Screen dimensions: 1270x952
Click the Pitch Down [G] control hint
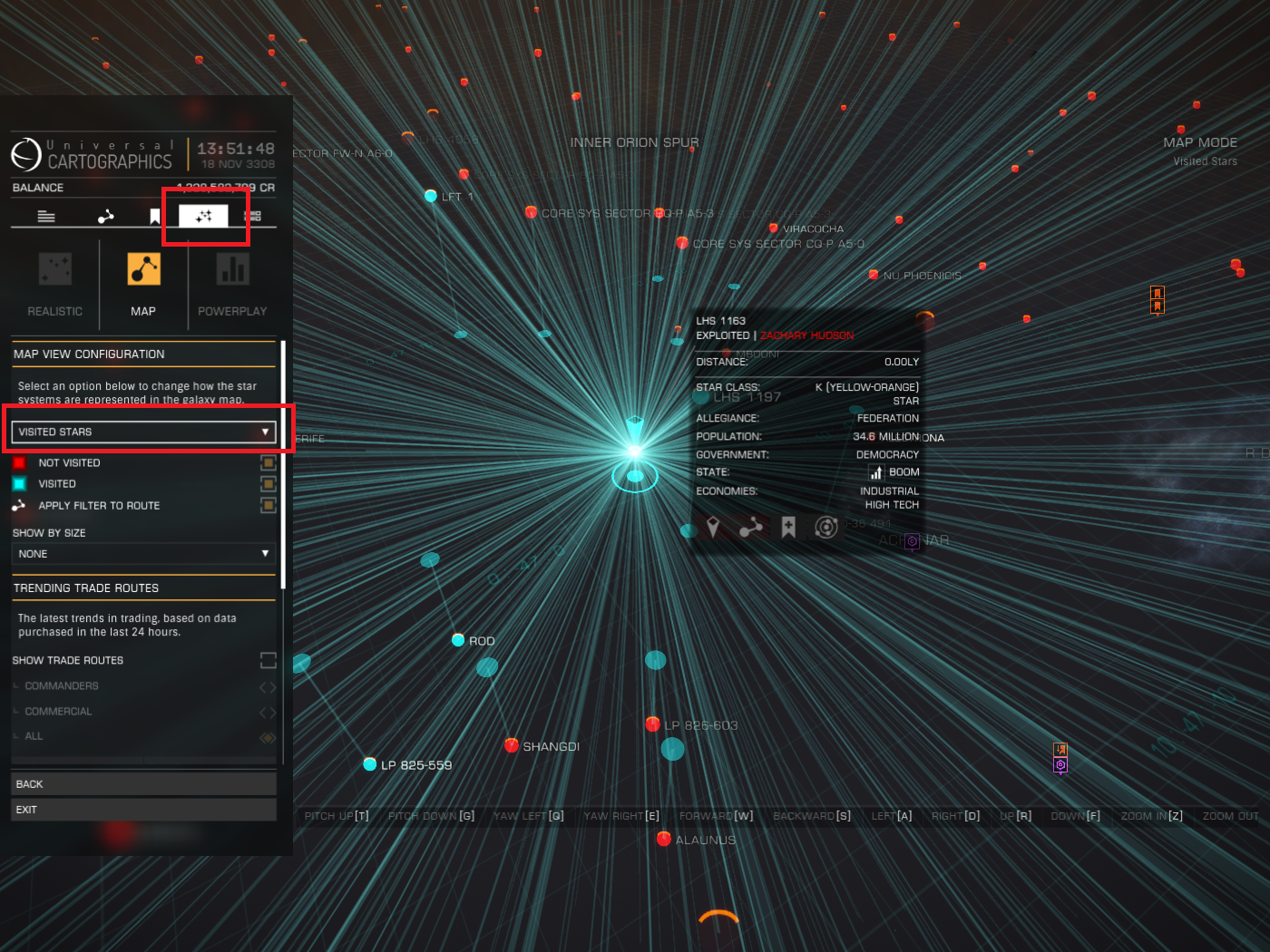pos(431,816)
